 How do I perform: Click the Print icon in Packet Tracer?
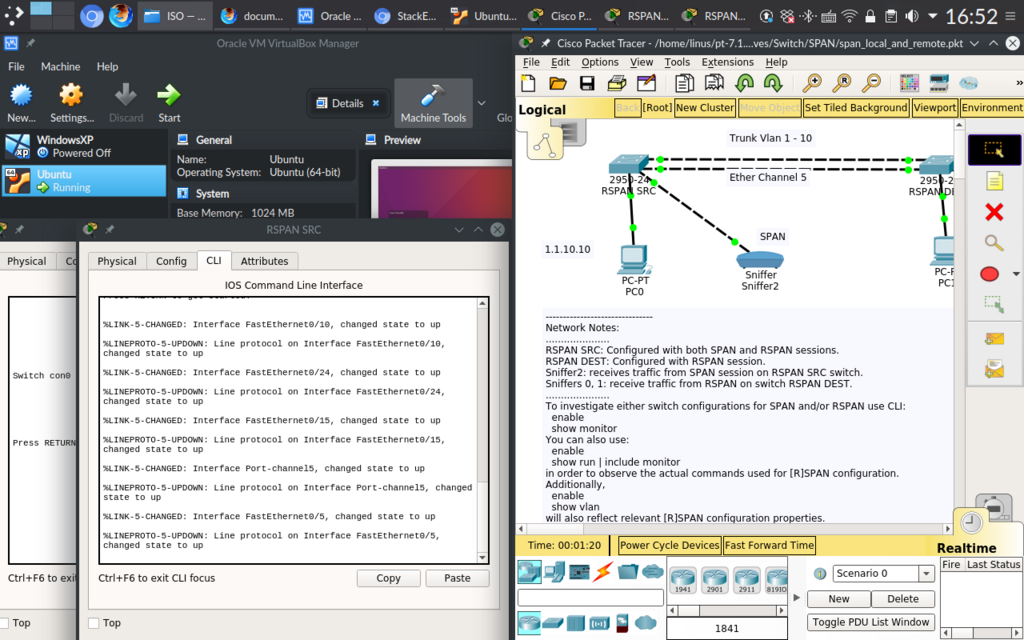[x=616, y=83]
